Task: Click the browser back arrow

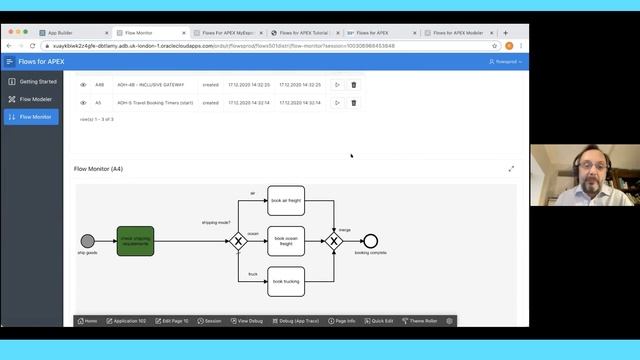Action: pos(9,46)
